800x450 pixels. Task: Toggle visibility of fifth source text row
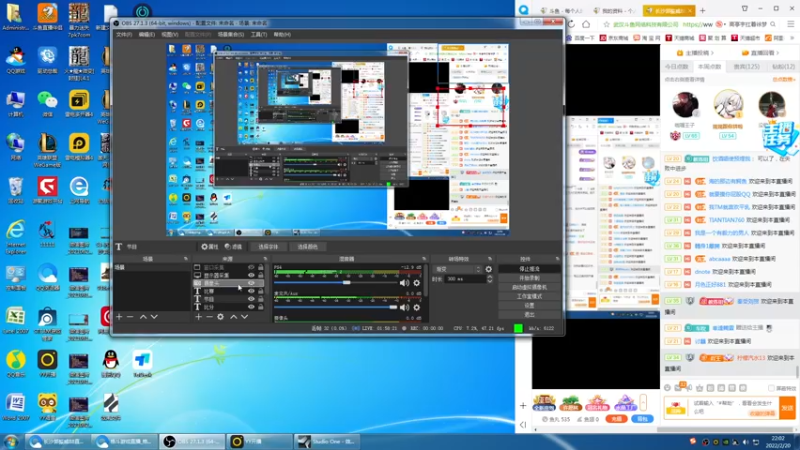(251, 299)
